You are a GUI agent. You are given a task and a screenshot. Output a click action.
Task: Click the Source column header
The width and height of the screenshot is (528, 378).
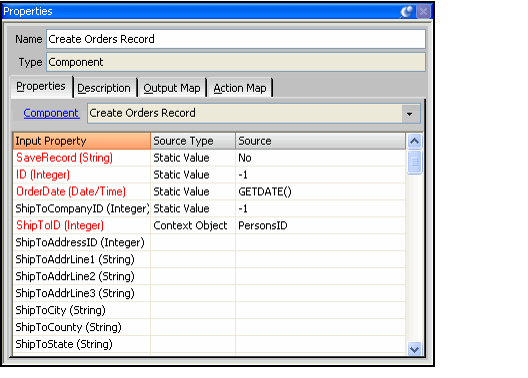321,141
